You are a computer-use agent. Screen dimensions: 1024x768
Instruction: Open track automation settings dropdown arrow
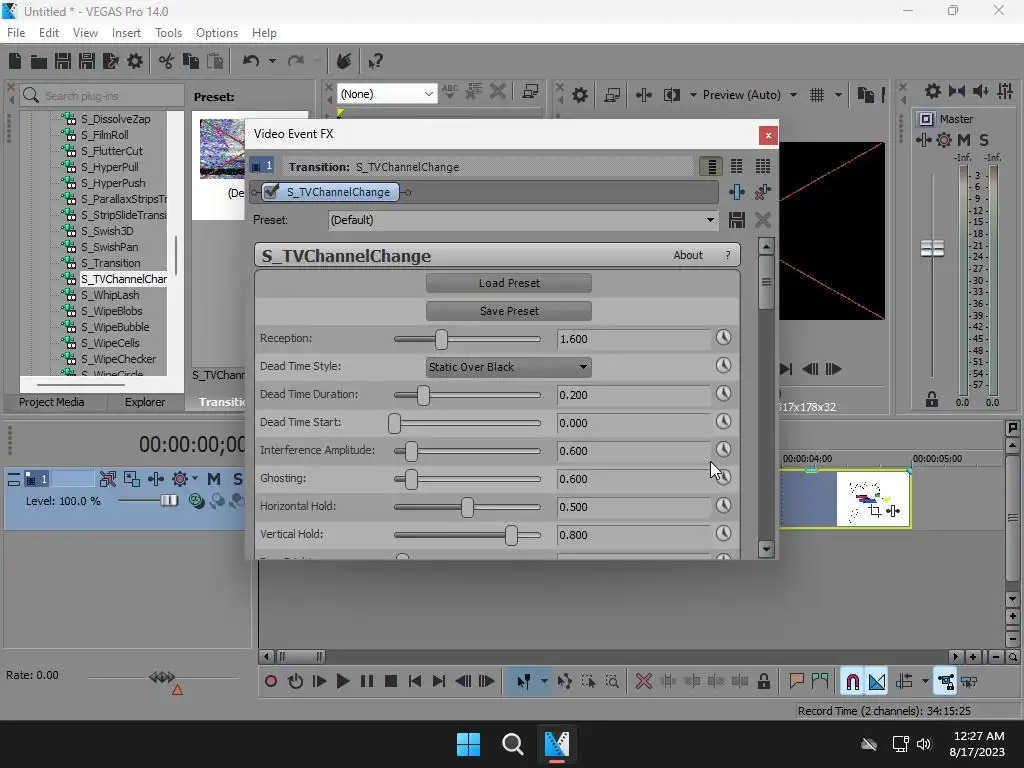click(195, 479)
